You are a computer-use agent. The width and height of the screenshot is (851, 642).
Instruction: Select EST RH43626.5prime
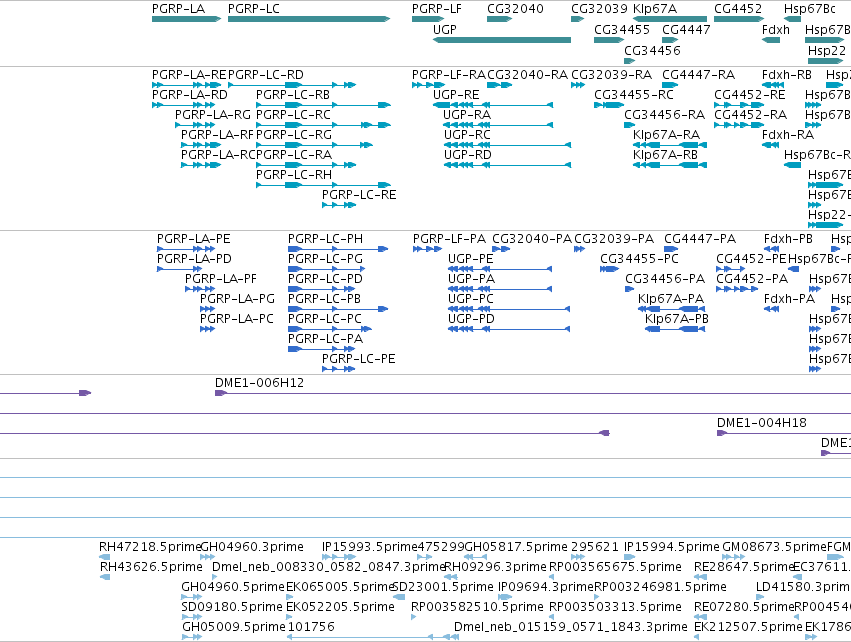pyautogui.click(x=151, y=567)
